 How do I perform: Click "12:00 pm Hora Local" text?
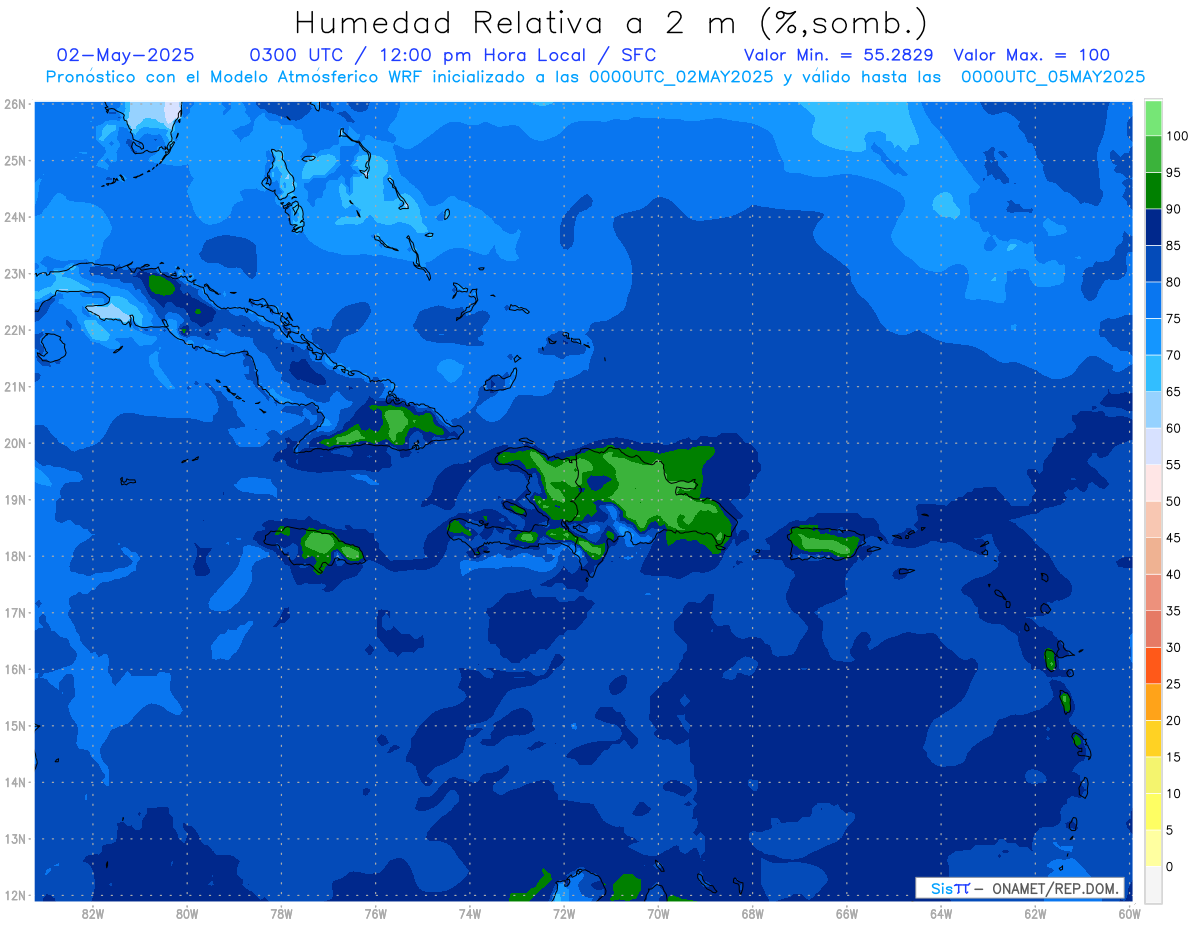[x=482, y=55]
